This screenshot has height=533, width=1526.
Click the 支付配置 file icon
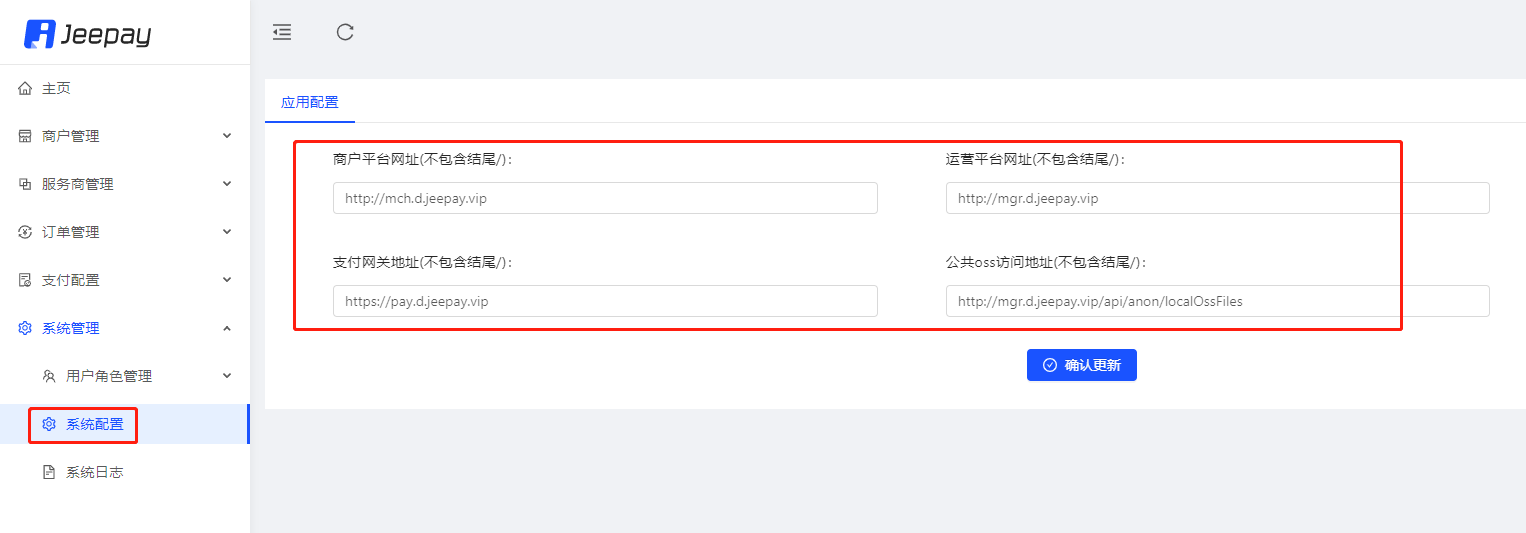[x=26, y=280]
